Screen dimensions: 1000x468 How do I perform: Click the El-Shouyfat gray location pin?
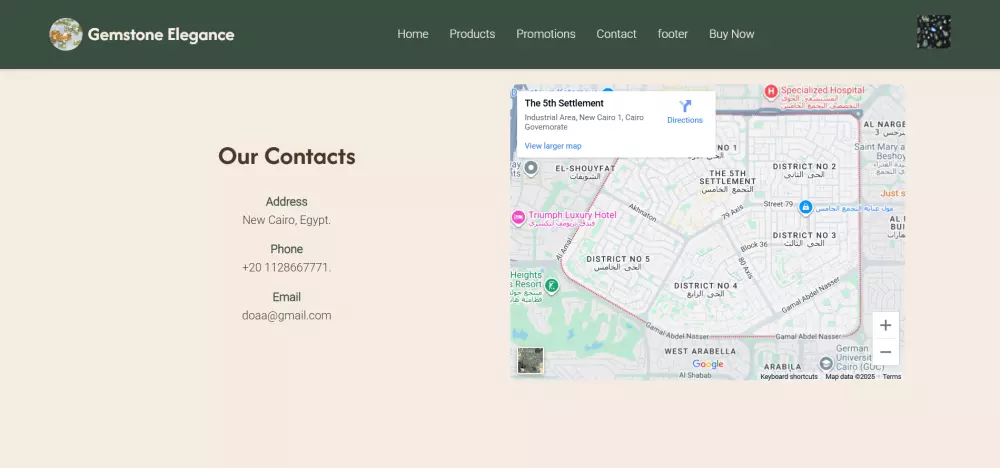(x=531, y=169)
